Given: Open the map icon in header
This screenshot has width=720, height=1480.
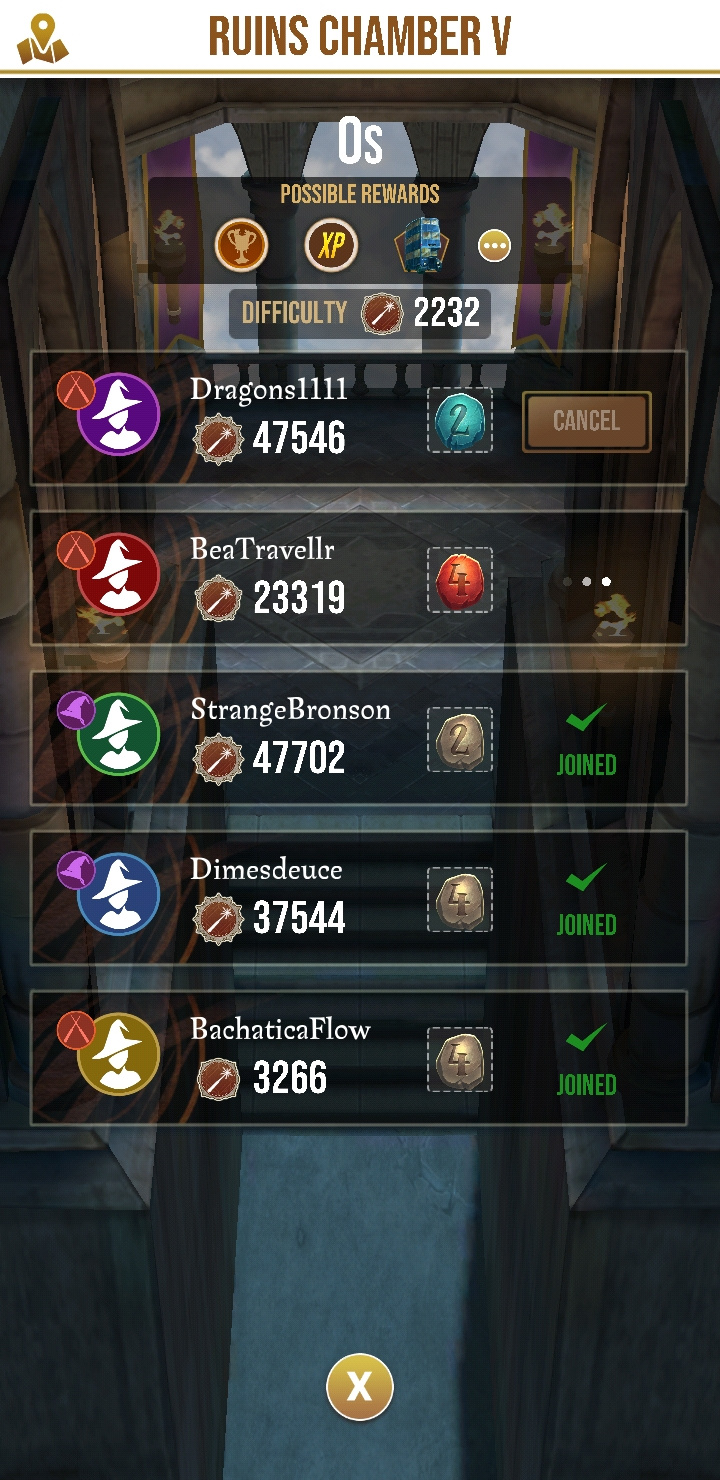Looking at the screenshot, I should coord(43,39).
